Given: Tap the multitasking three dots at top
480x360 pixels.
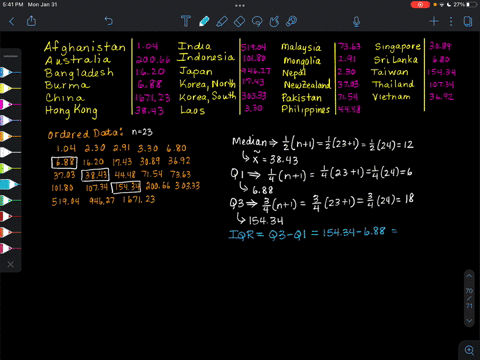Looking at the screenshot, I should (x=240, y=6).
